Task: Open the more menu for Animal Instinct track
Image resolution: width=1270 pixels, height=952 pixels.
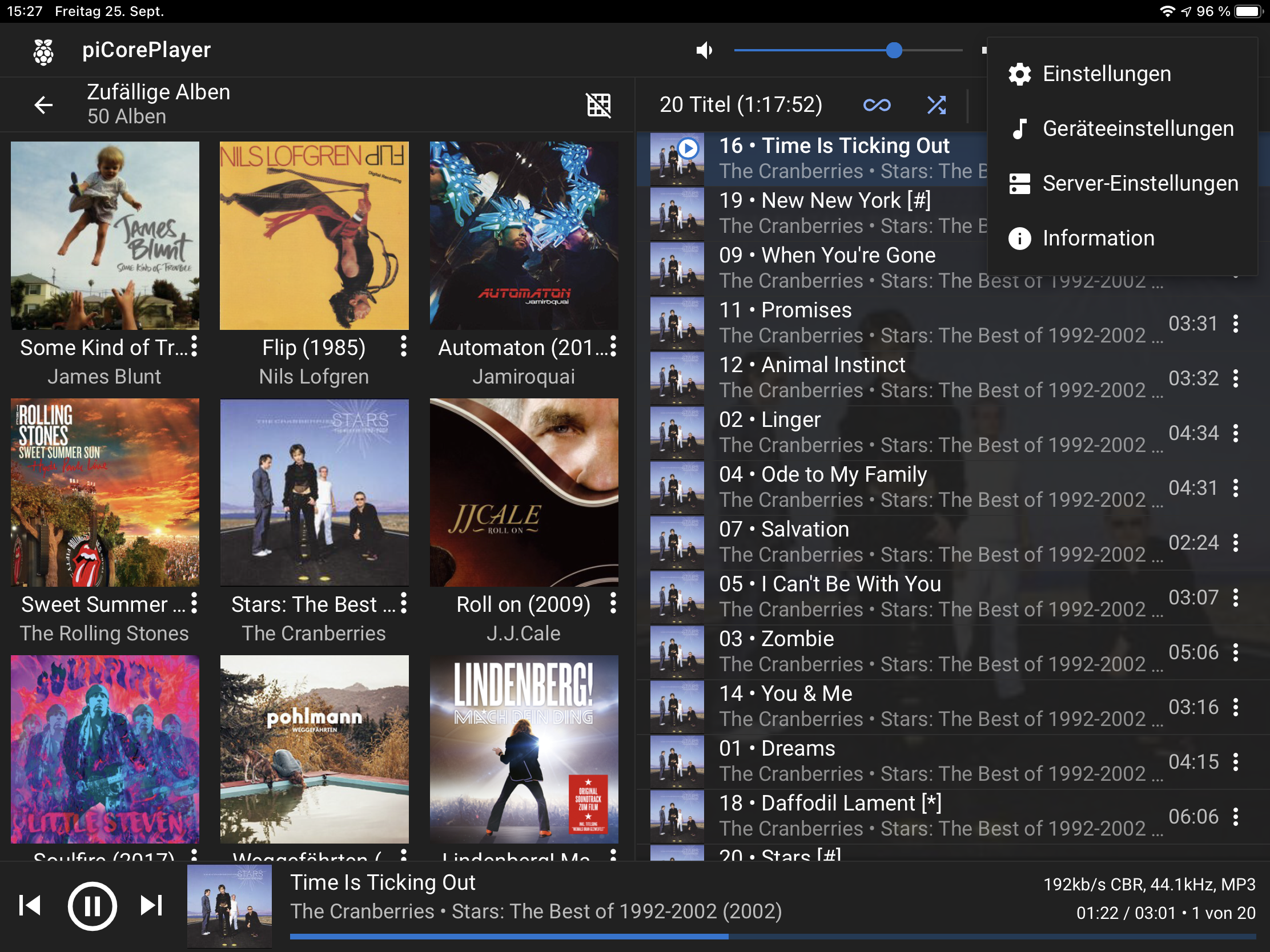Action: pos(1236,378)
